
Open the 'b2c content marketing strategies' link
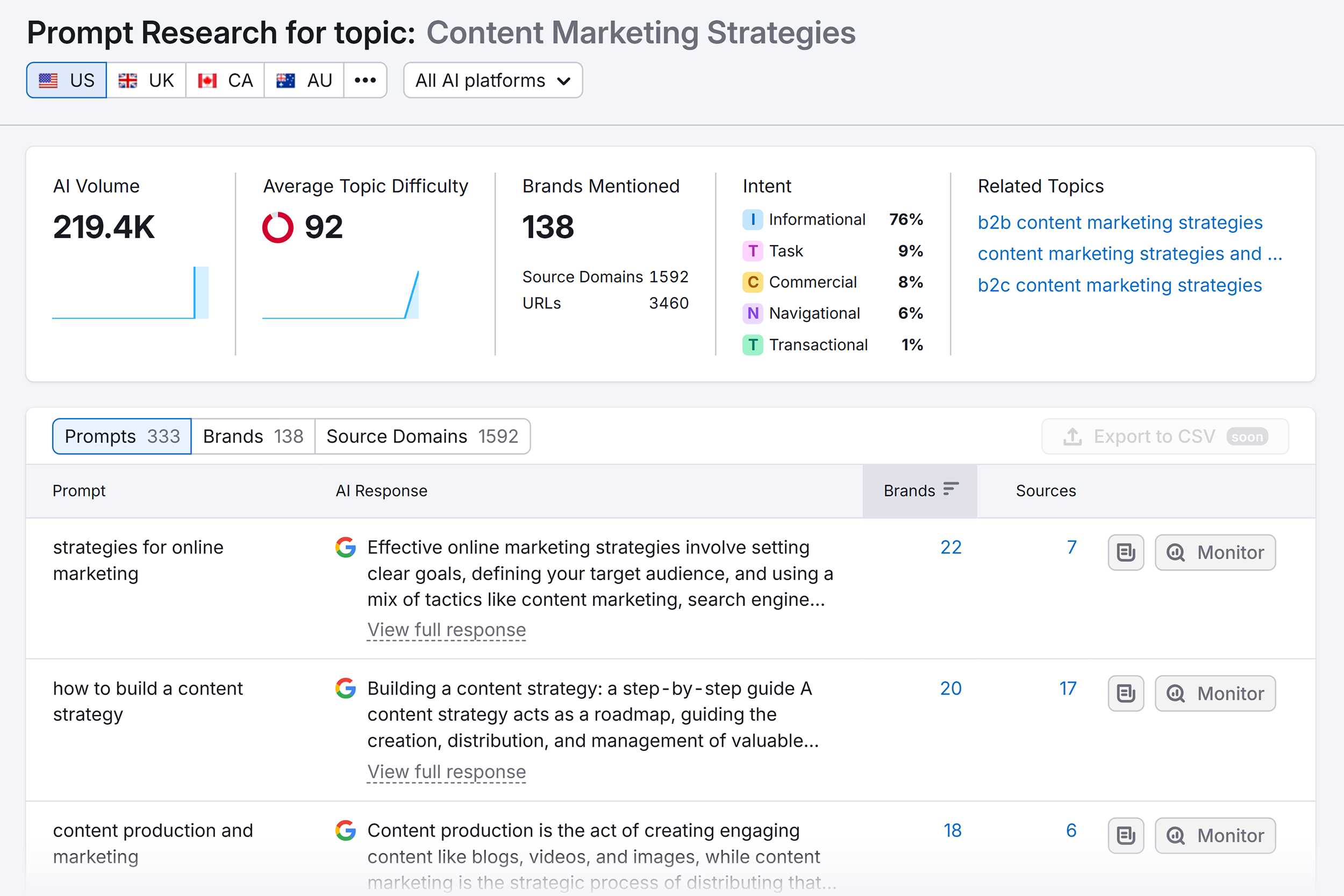coord(1120,284)
